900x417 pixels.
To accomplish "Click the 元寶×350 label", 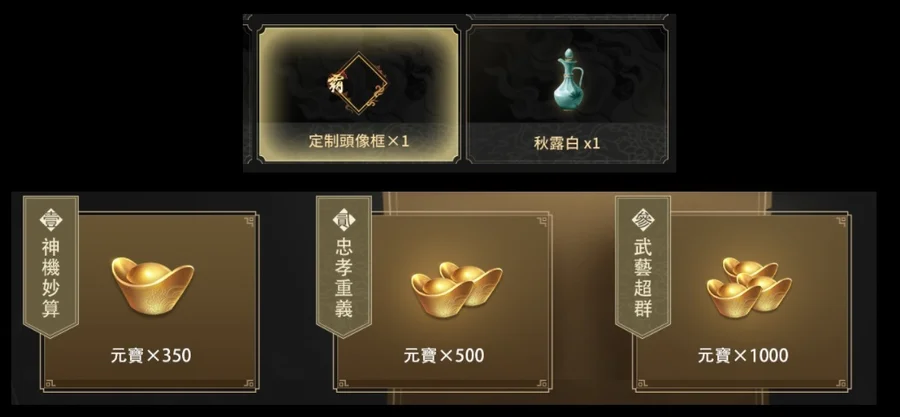I will [x=151, y=356].
